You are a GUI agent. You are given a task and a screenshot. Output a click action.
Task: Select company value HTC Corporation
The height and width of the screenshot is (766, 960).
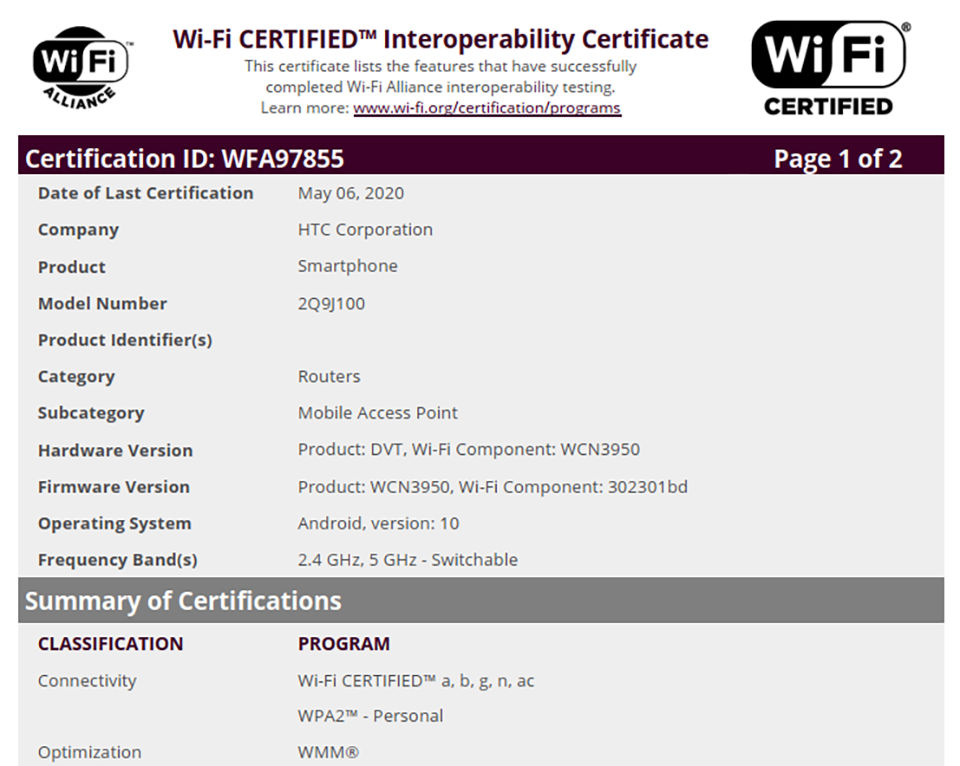click(x=365, y=230)
